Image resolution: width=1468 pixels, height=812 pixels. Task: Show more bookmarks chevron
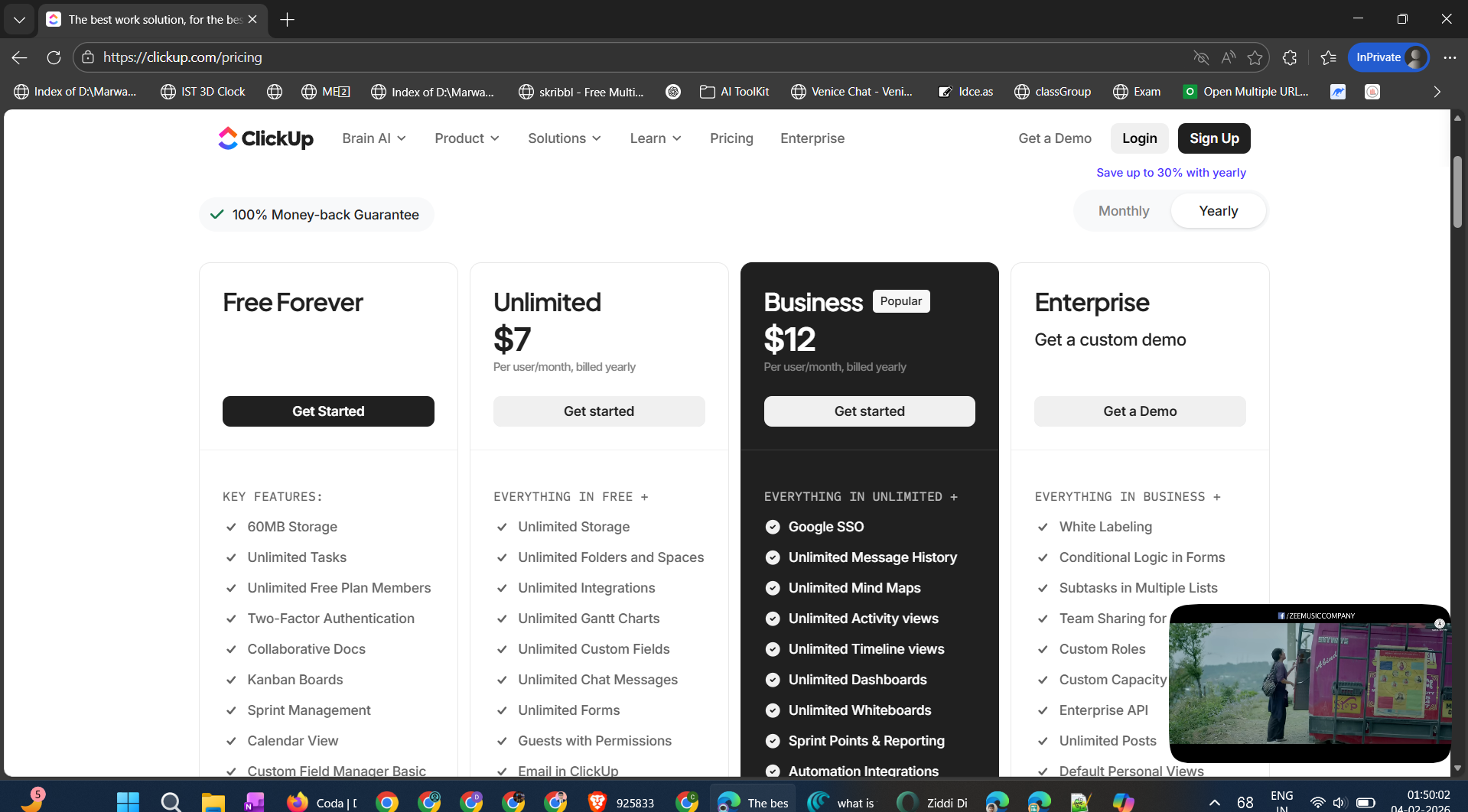point(1437,92)
